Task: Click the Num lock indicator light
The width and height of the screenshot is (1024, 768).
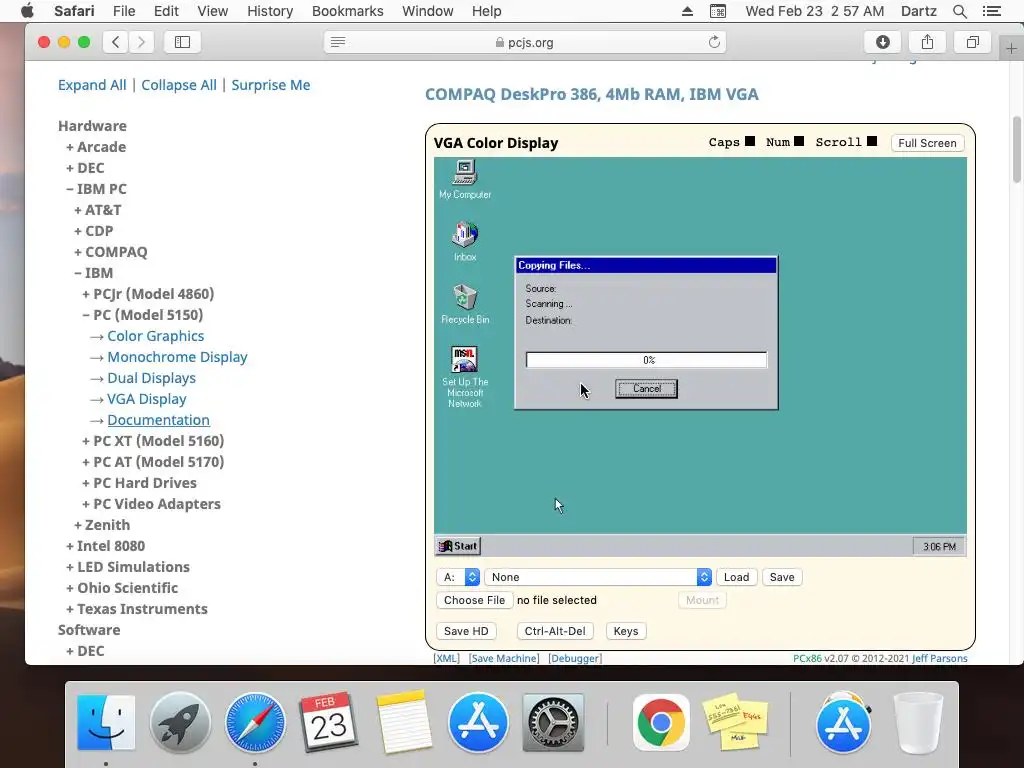Action: (x=799, y=141)
